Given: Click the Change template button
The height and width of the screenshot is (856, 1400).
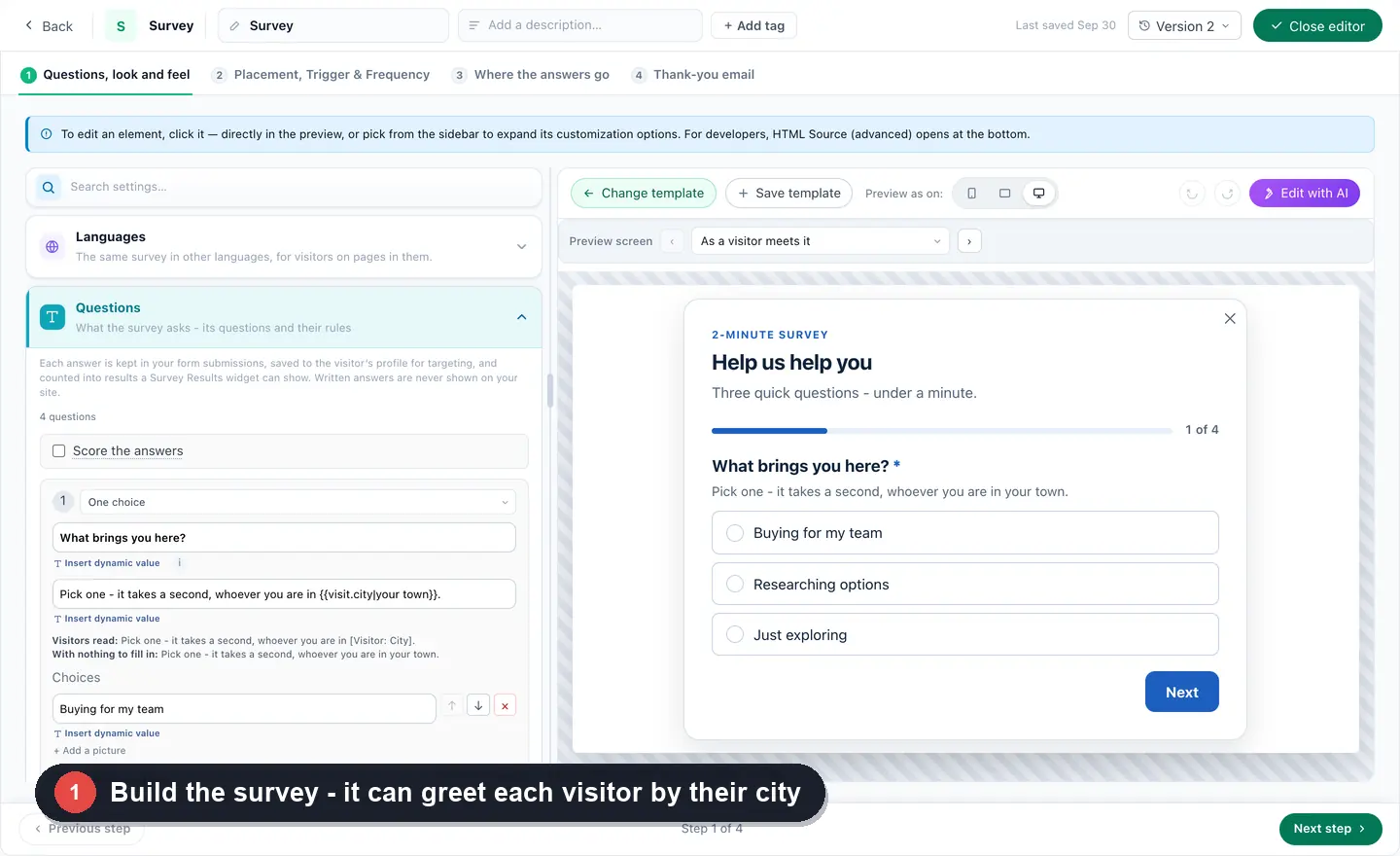Looking at the screenshot, I should pyautogui.click(x=644, y=194).
